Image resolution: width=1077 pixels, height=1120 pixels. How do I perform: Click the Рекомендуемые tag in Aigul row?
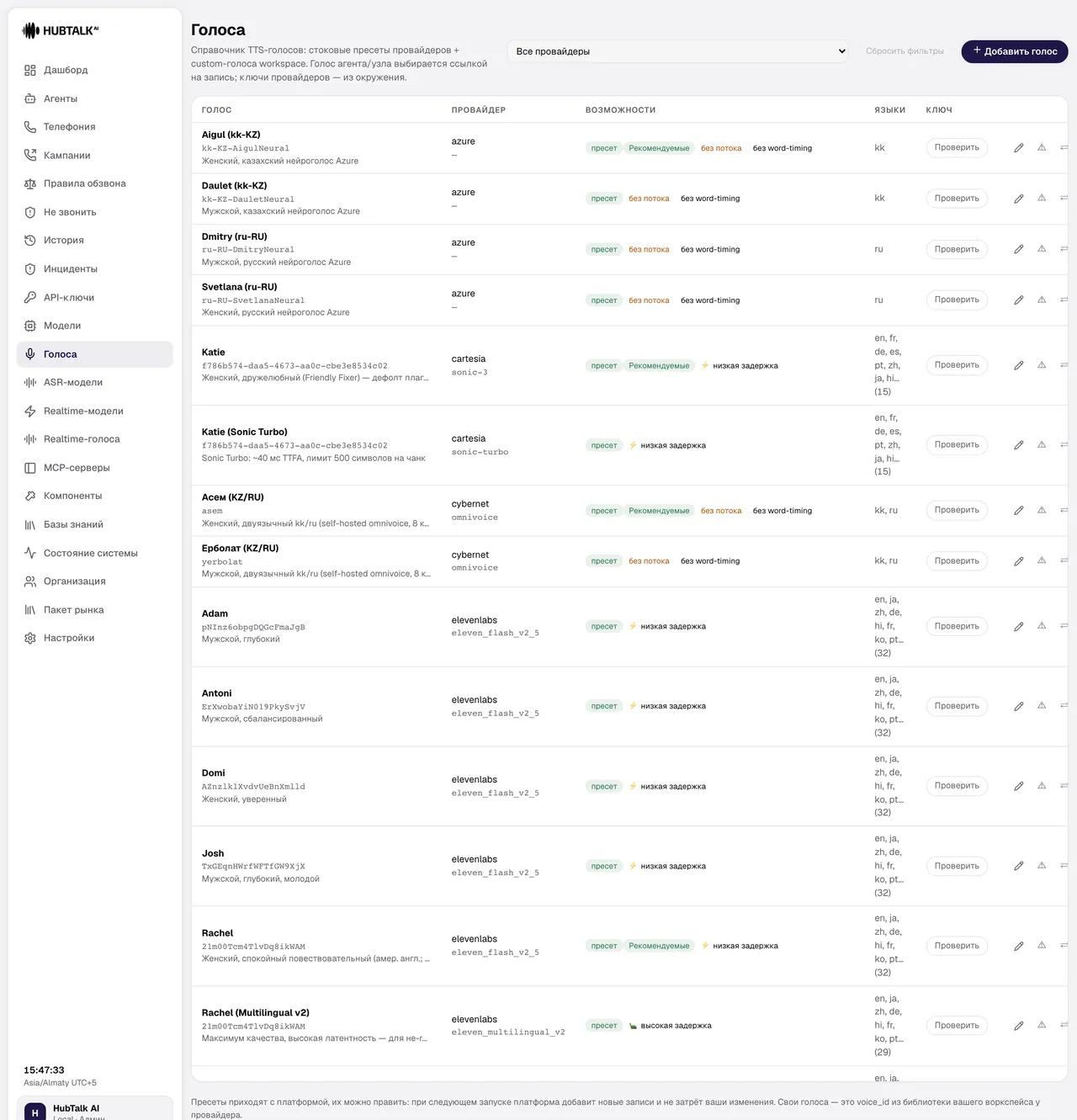(659, 148)
